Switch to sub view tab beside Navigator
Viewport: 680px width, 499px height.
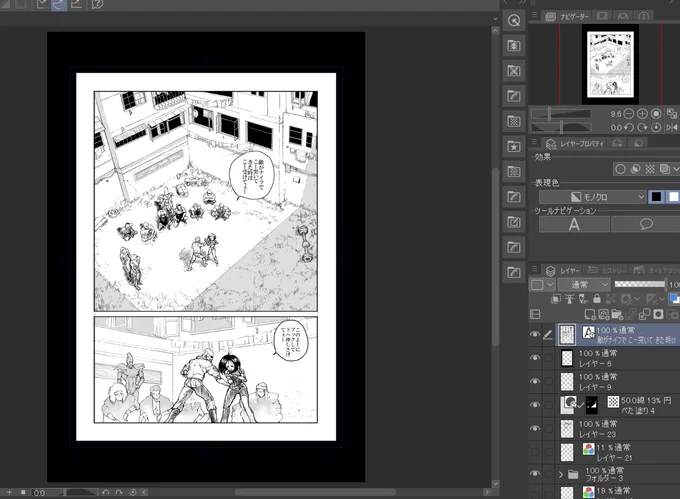602,16
